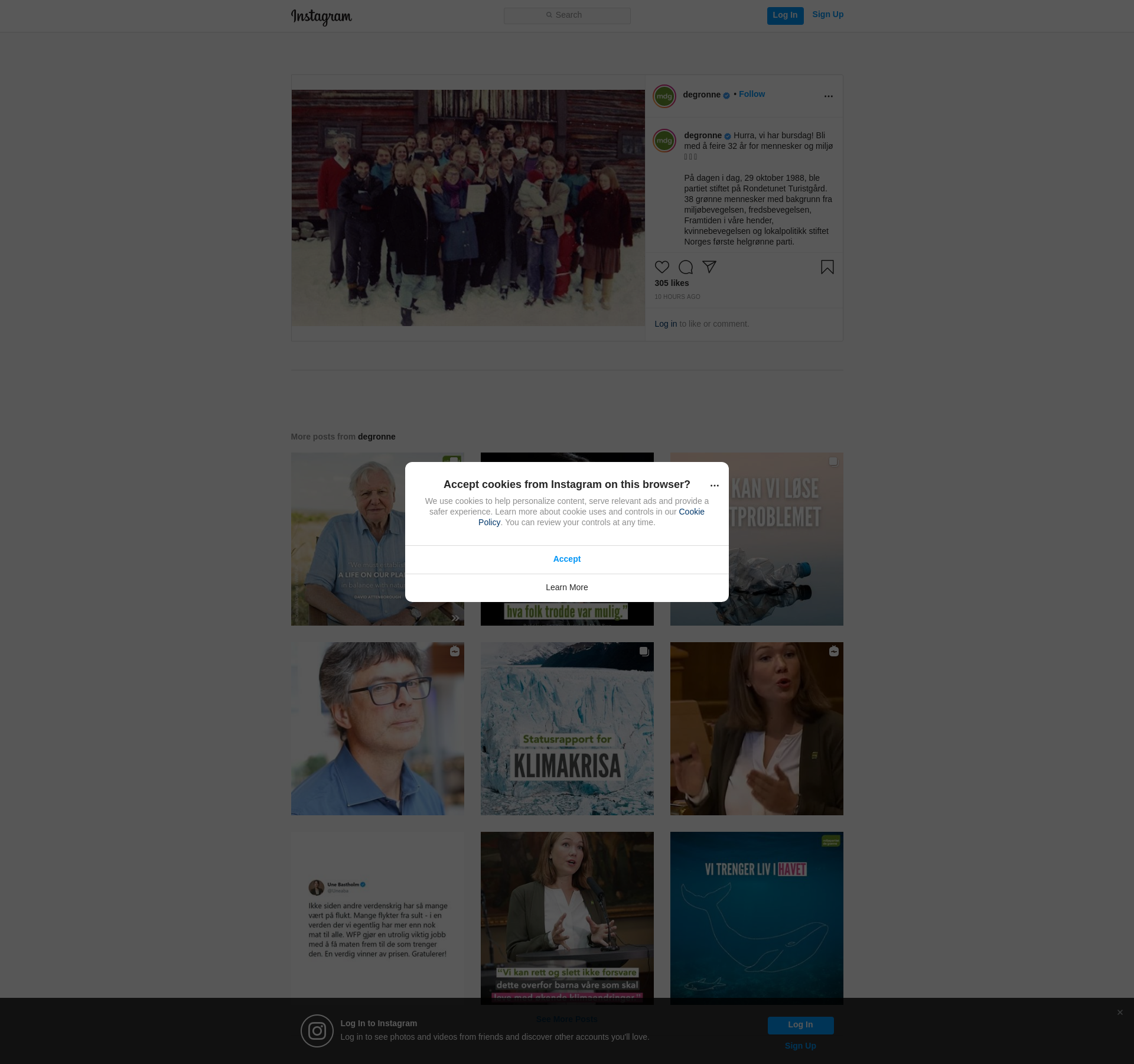This screenshot has height=1064, width=1134.
Task: Accept cookies in the dialog
Action: [567, 559]
